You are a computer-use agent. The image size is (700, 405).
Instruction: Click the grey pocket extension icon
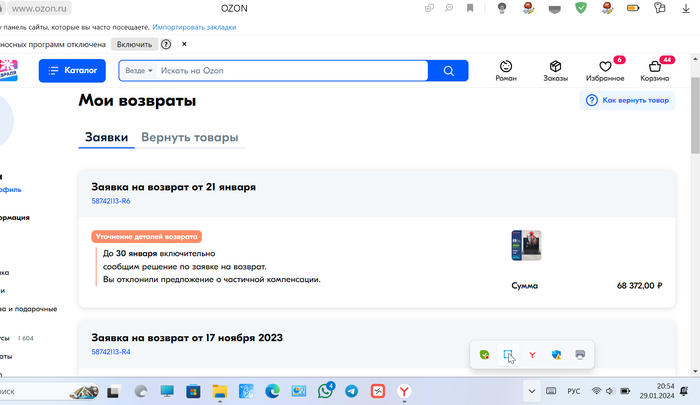click(x=554, y=9)
